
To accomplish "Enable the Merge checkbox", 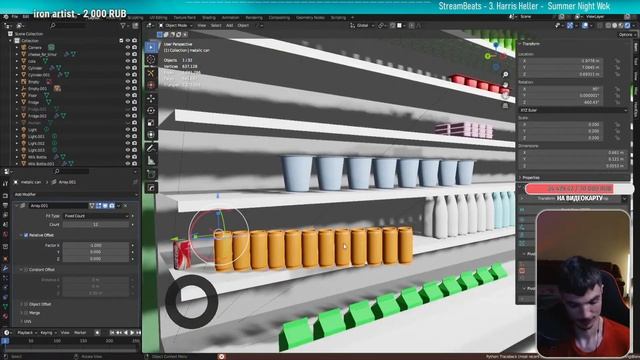I will click(x=26, y=313).
